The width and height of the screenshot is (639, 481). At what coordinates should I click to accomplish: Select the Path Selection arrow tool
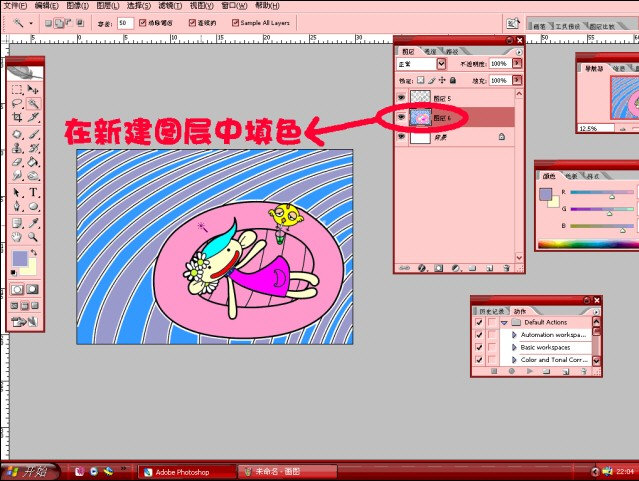(17, 192)
